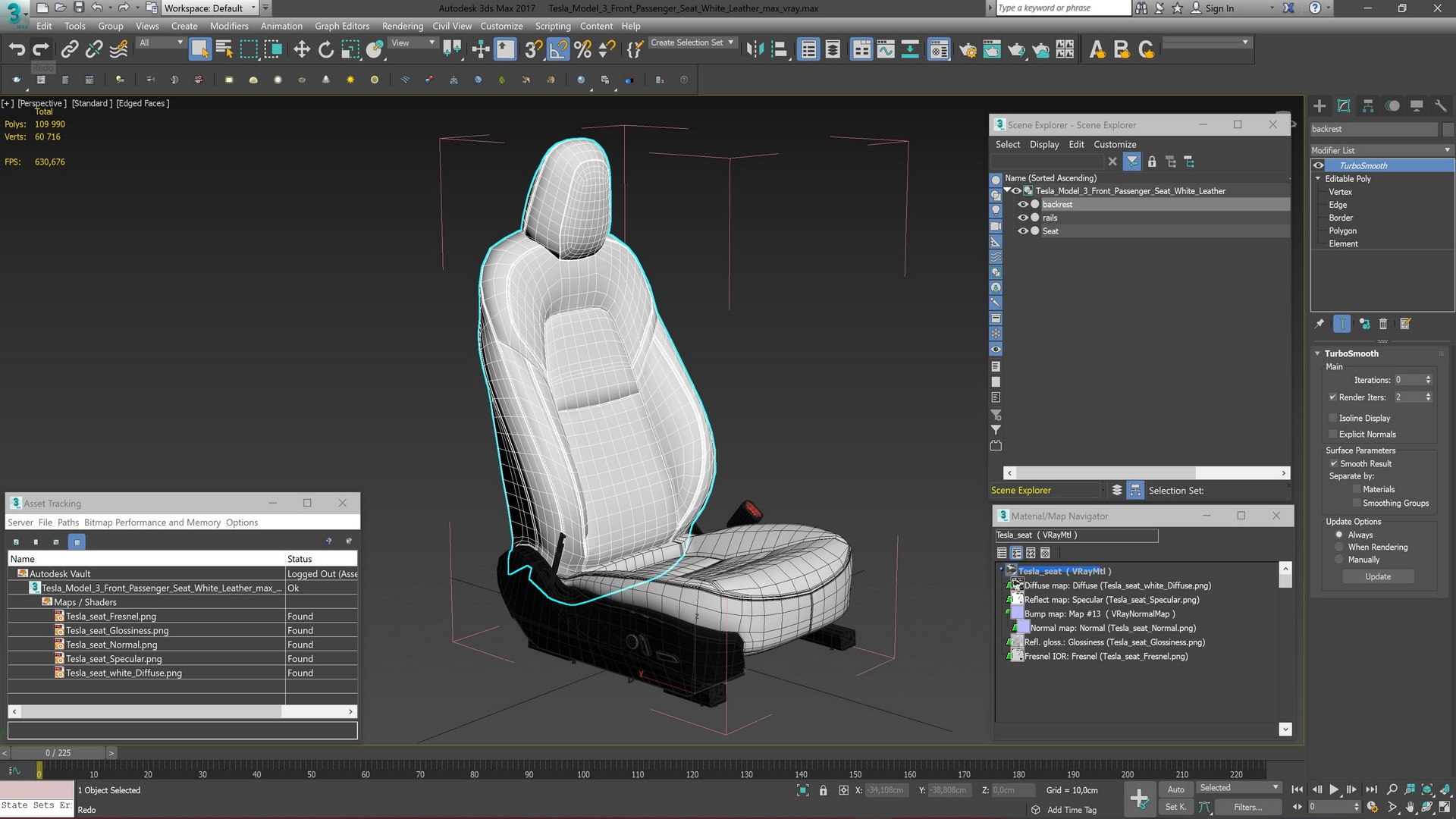Screen dimensions: 1456x819
Task: Open the Utilities wrench panel icon
Action: (1441, 106)
